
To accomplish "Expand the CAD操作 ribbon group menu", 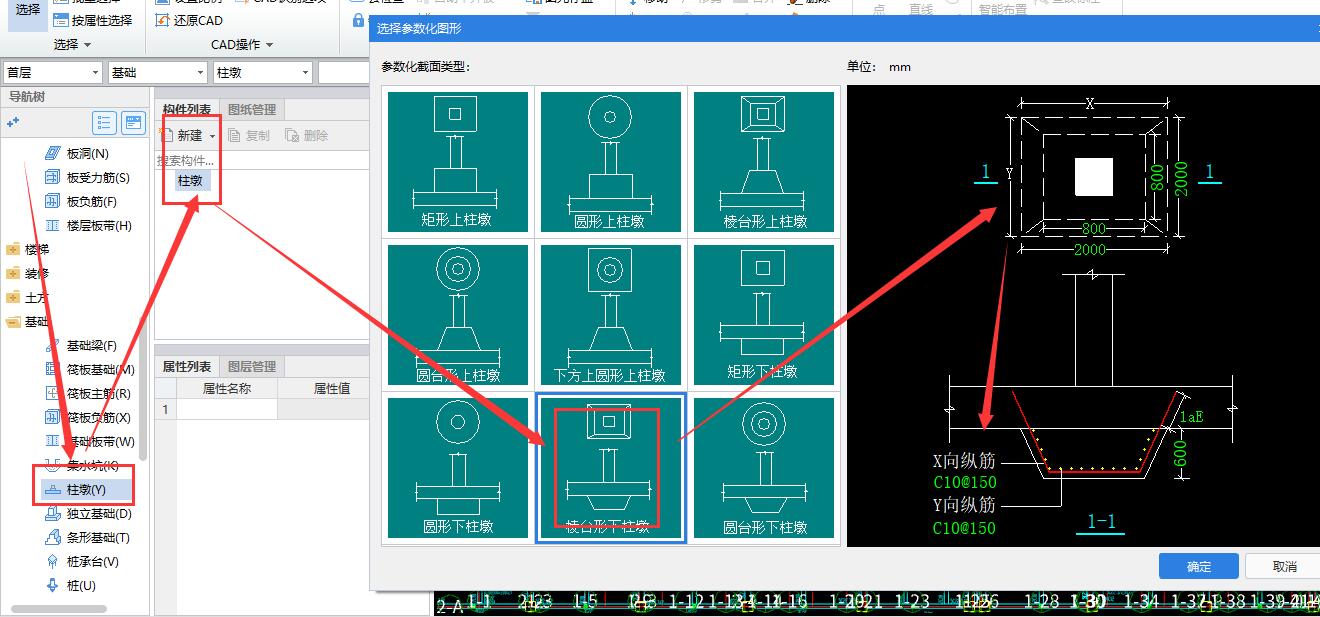I will tap(242, 45).
